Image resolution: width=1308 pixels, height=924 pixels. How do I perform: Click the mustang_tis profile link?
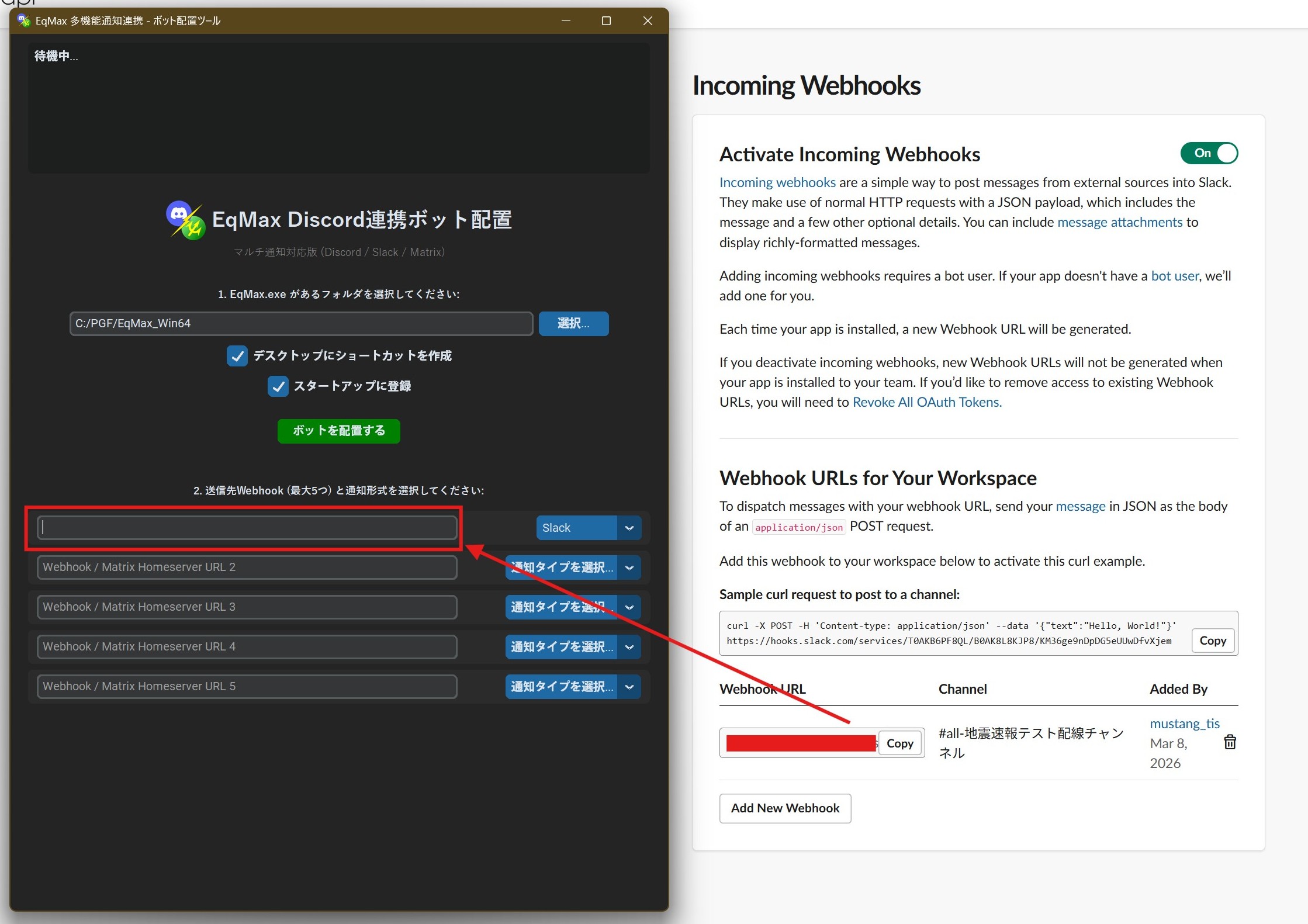(1184, 723)
